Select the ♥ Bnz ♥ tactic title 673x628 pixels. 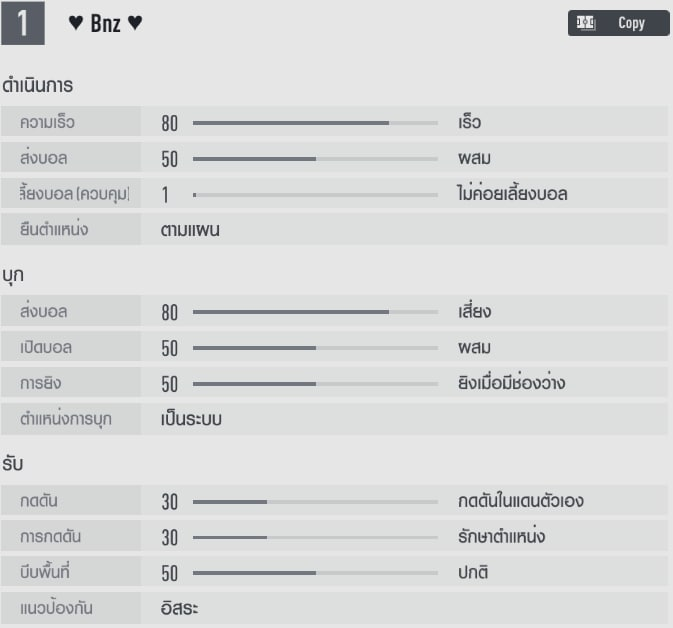[105, 24]
